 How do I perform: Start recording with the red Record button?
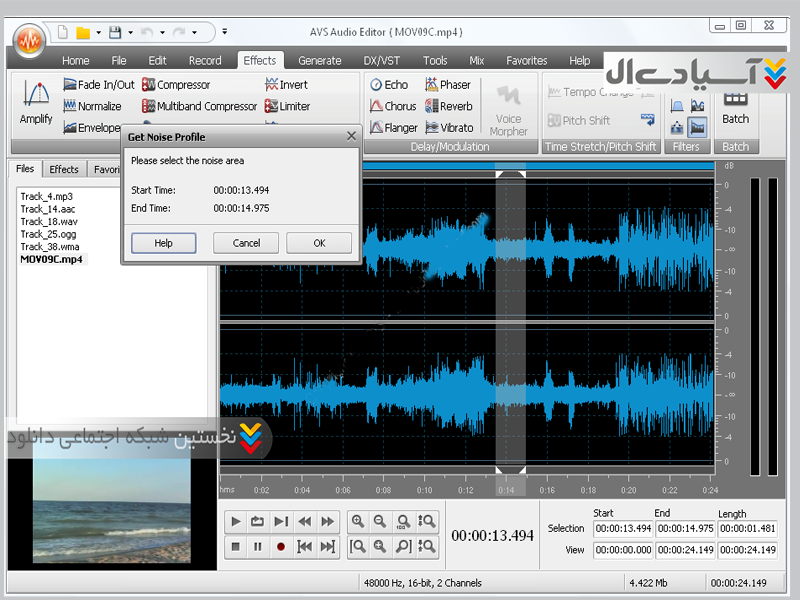point(281,546)
